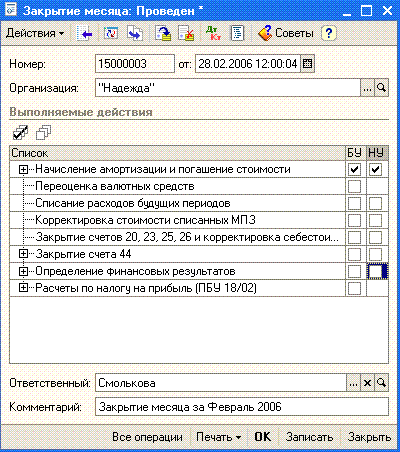This screenshot has height=452, width=400.
Task: Click the blue back-arrow find-in-list toolbar icon
Action: pyautogui.click(x=84, y=33)
